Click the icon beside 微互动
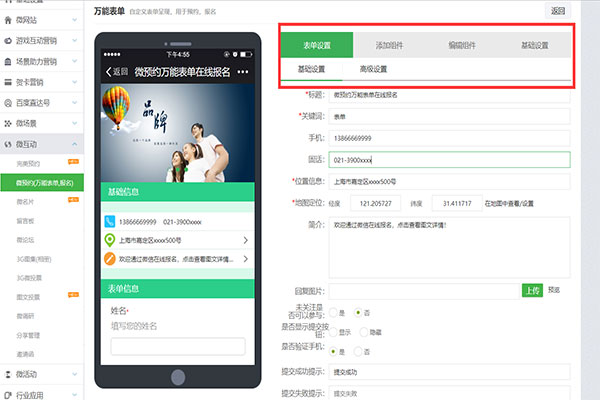Screen dimensions: 600x400 click(8, 144)
